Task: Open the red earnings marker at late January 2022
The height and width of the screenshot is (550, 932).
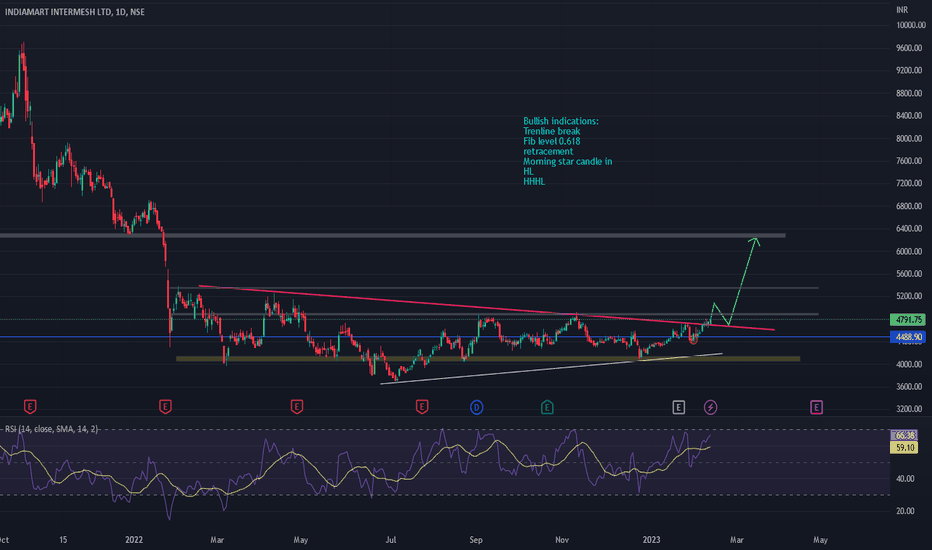Action: (165, 407)
